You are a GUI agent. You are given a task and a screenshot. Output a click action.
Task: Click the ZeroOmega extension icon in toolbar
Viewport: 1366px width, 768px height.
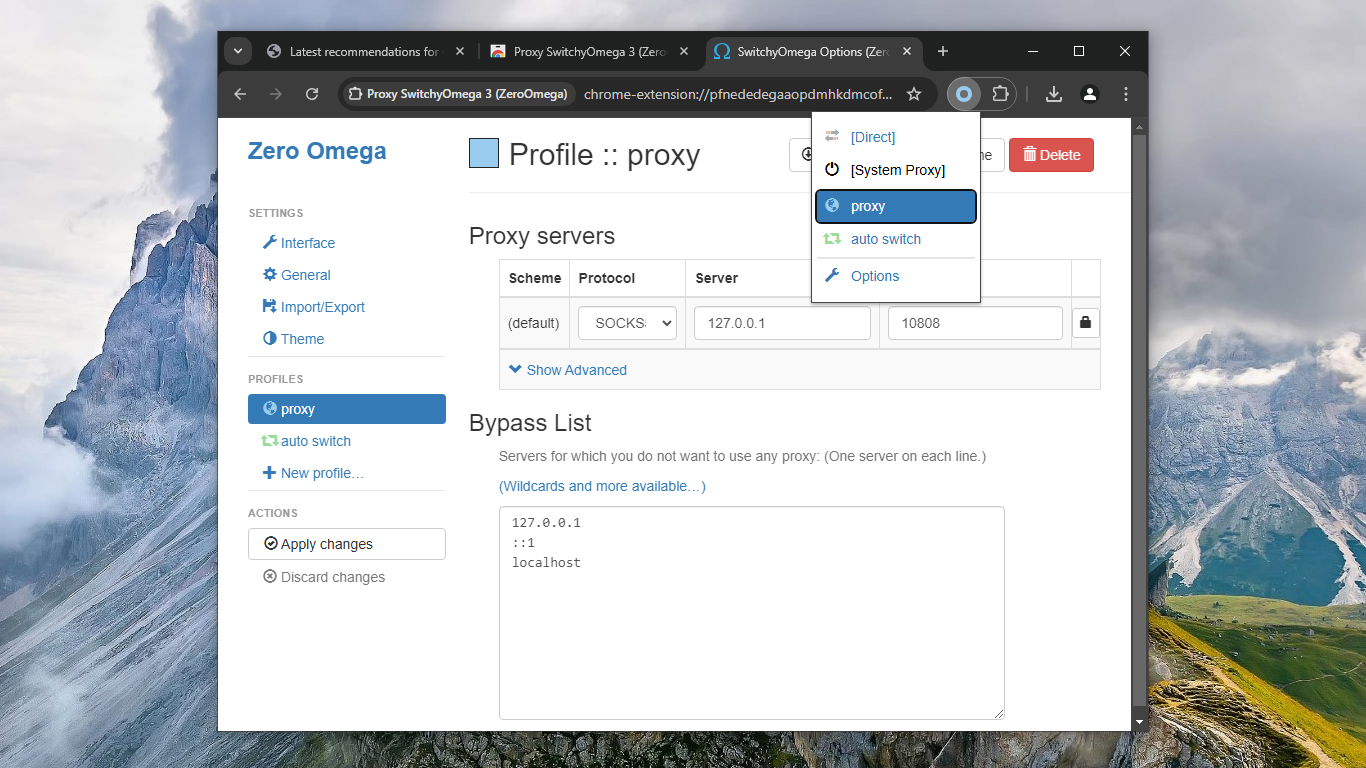[963, 94]
